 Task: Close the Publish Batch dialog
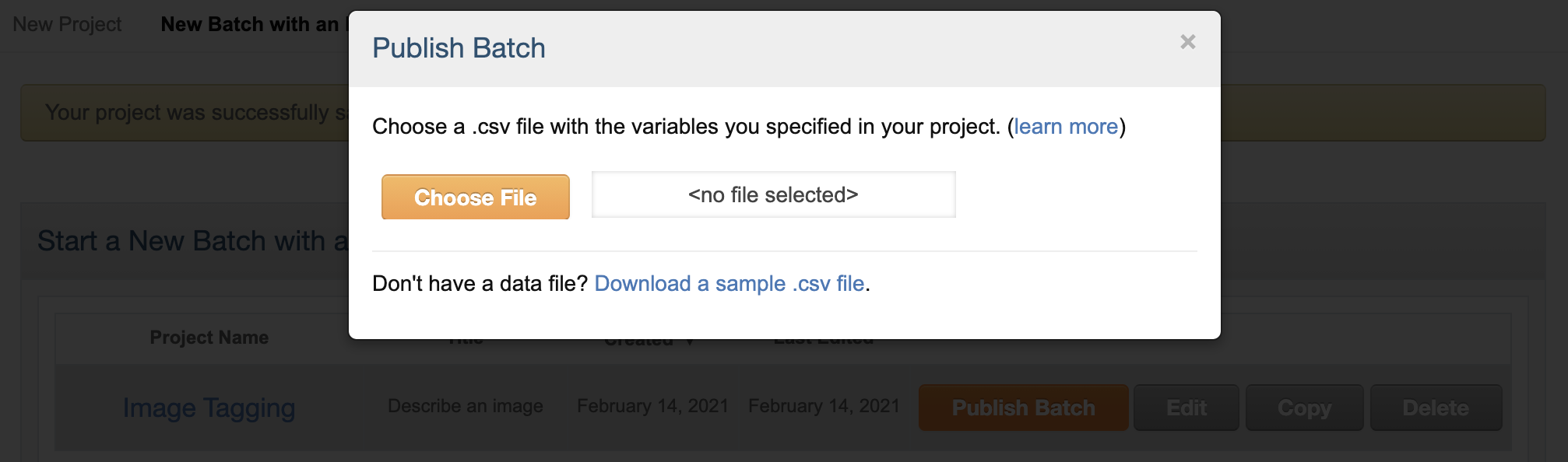click(x=1187, y=42)
